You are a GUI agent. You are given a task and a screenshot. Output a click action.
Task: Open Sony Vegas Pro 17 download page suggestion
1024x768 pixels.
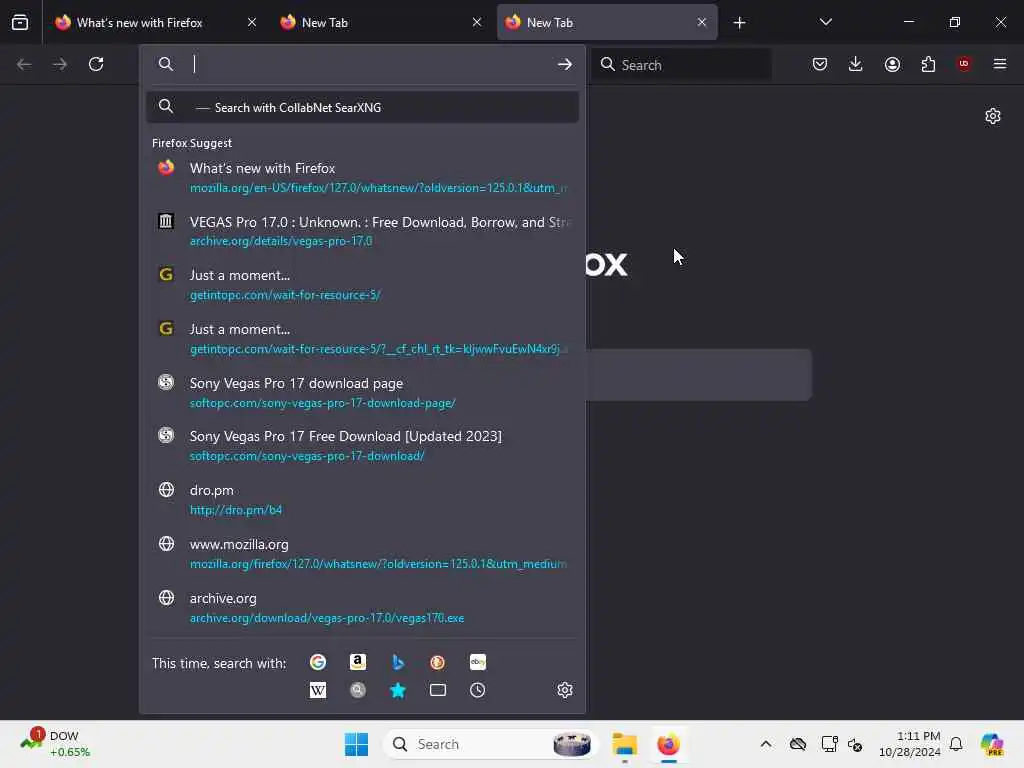click(x=362, y=392)
